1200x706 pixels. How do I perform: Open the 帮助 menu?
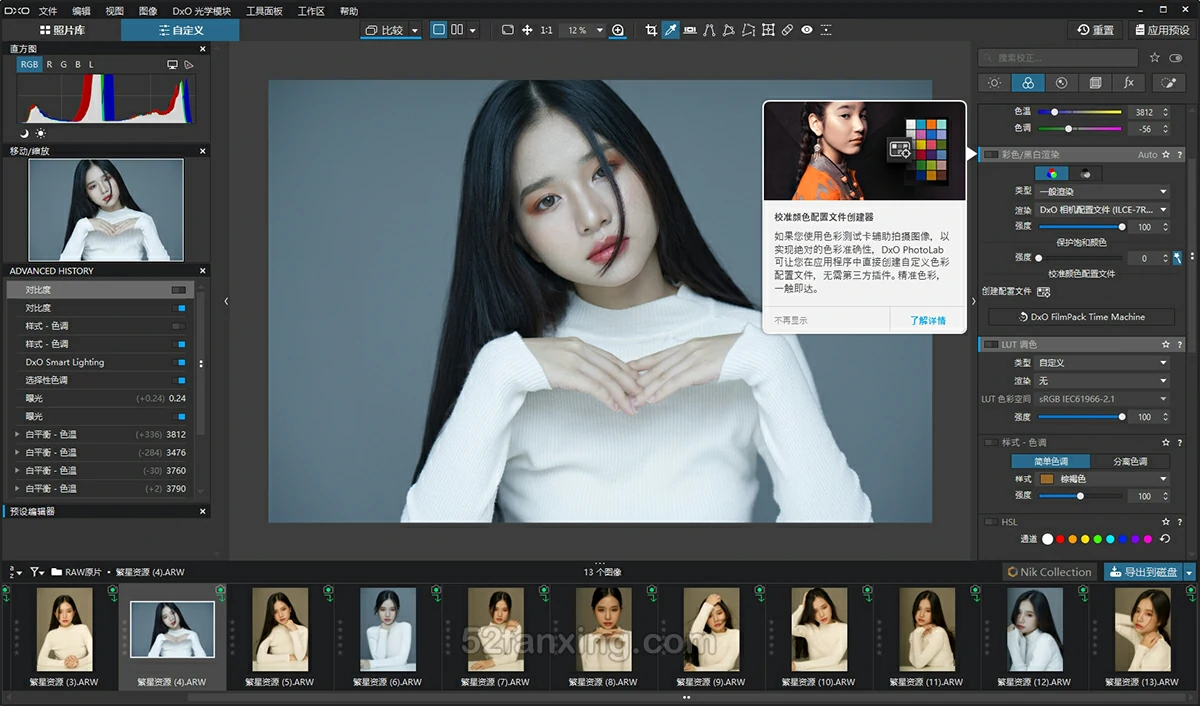(x=349, y=11)
